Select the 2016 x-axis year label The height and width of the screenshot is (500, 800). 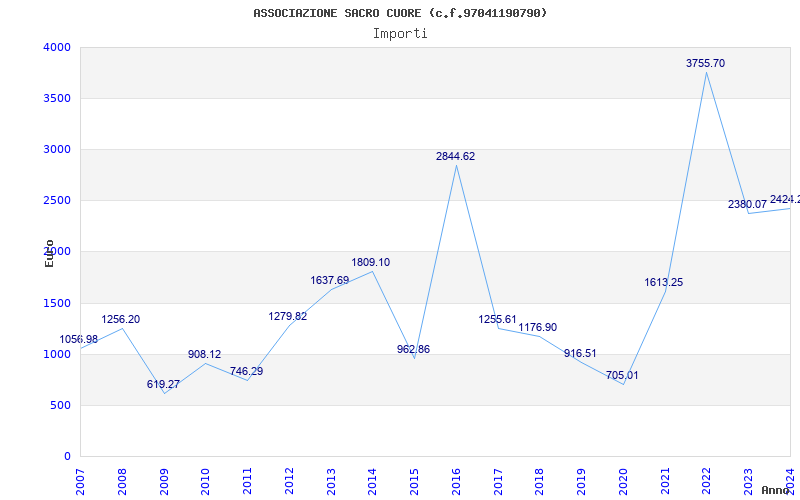click(456, 482)
